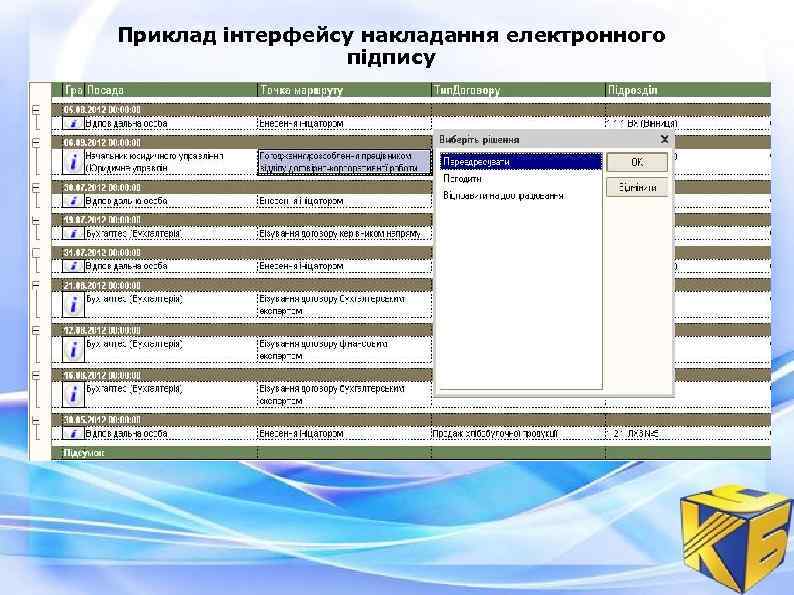The width and height of the screenshot is (794, 595).
Task: Select the 30.07.2012 00:00:00 group header
Action: point(242,187)
